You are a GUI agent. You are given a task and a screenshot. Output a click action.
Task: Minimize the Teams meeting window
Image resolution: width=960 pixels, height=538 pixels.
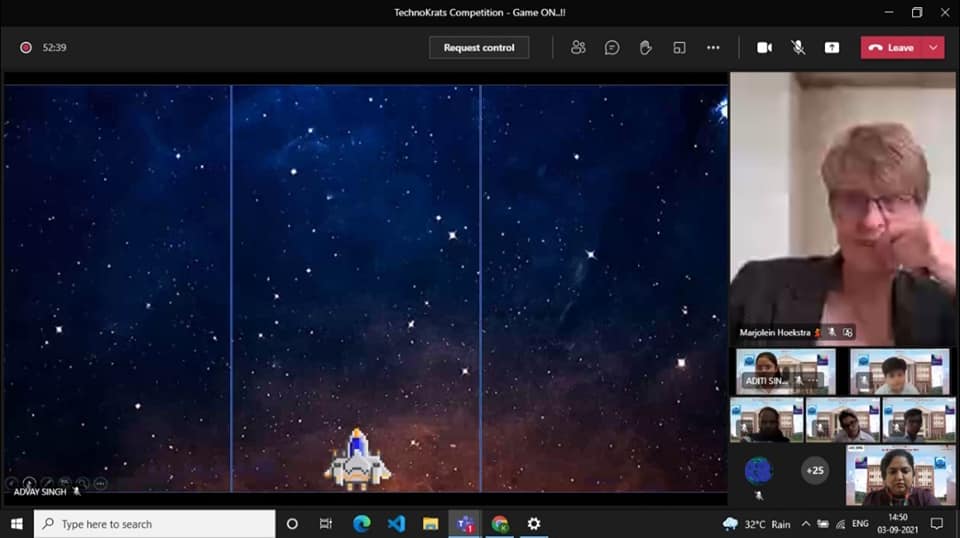888,12
